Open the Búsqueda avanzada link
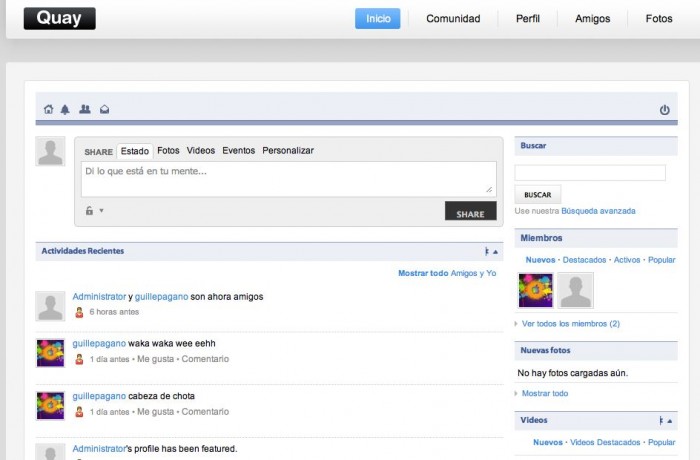Screen dimensions: 700x460 (x=598, y=211)
